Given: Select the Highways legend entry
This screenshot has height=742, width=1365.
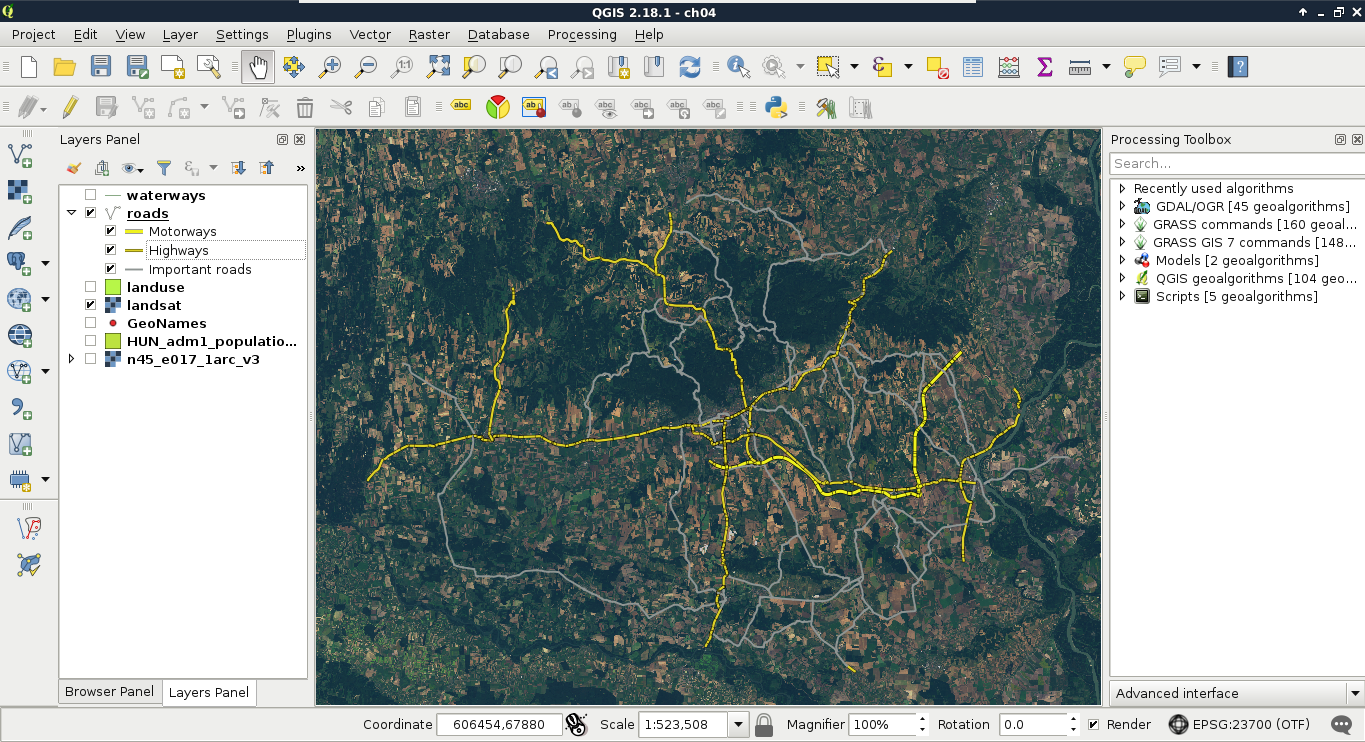Looking at the screenshot, I should (x=178, y=250).
